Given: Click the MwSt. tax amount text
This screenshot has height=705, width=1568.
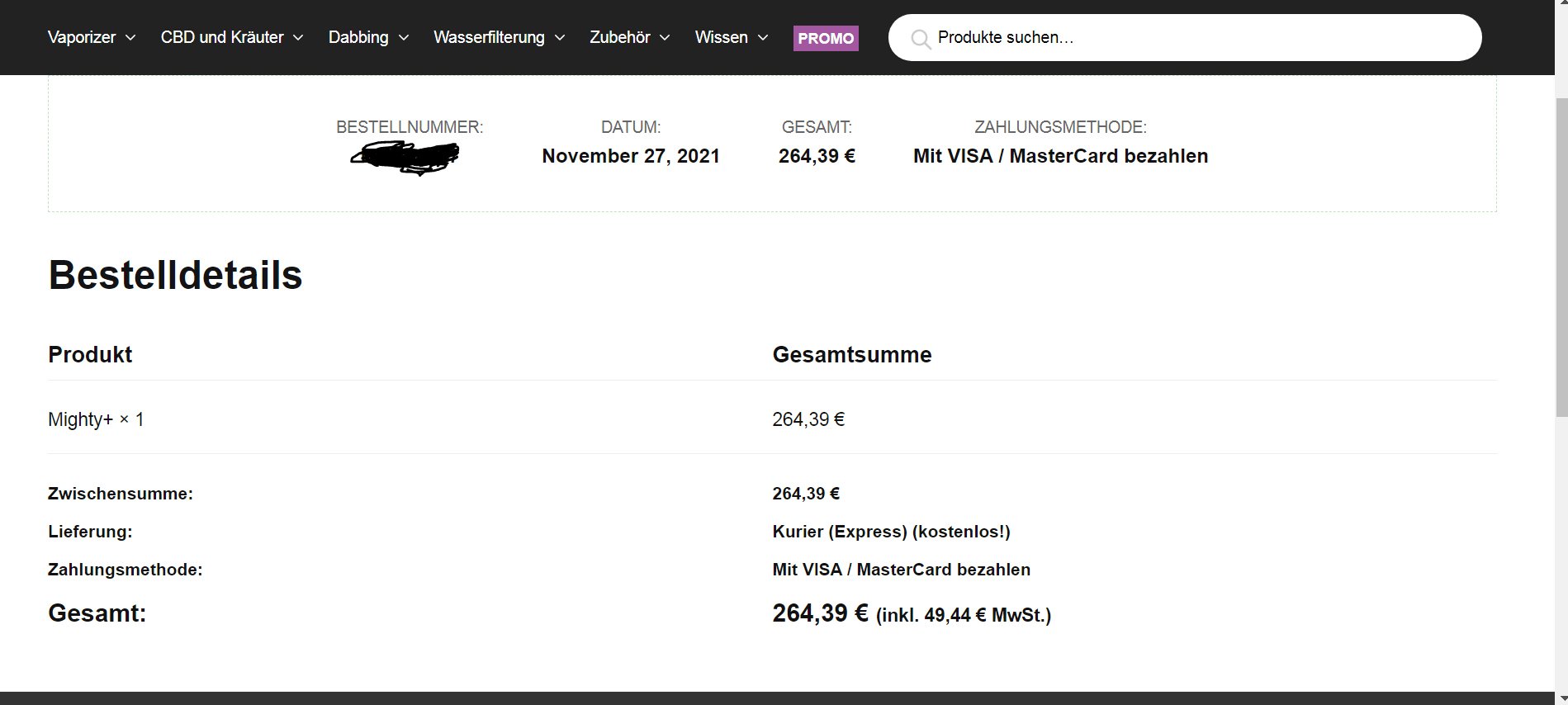Looking at the screenshot, I should 963,615.
